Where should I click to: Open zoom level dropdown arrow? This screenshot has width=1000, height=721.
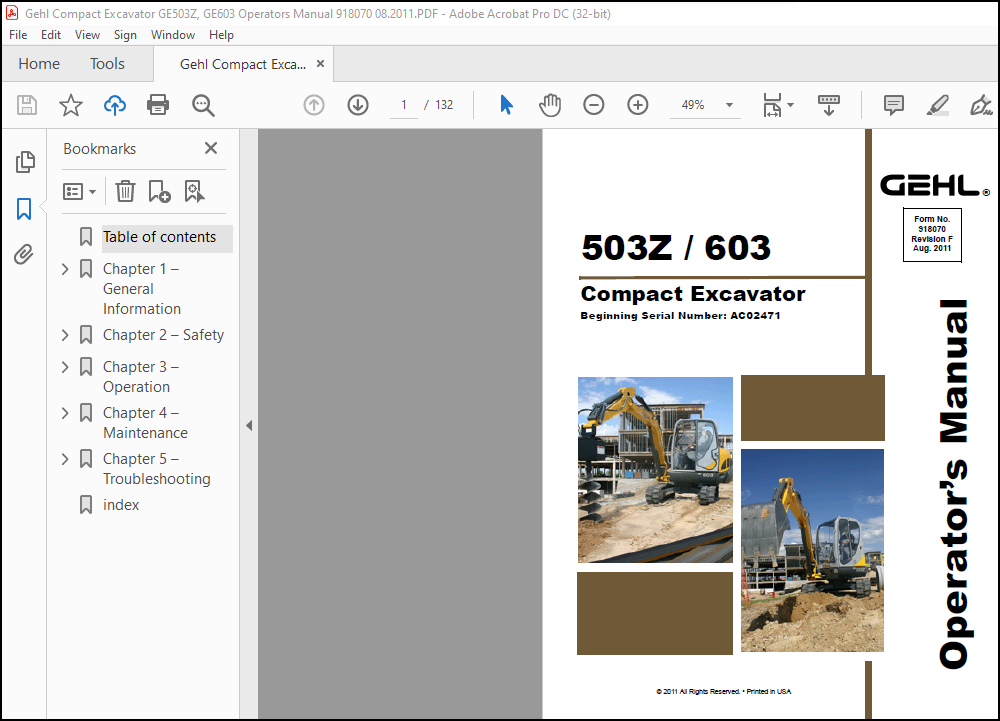[730, 105]
